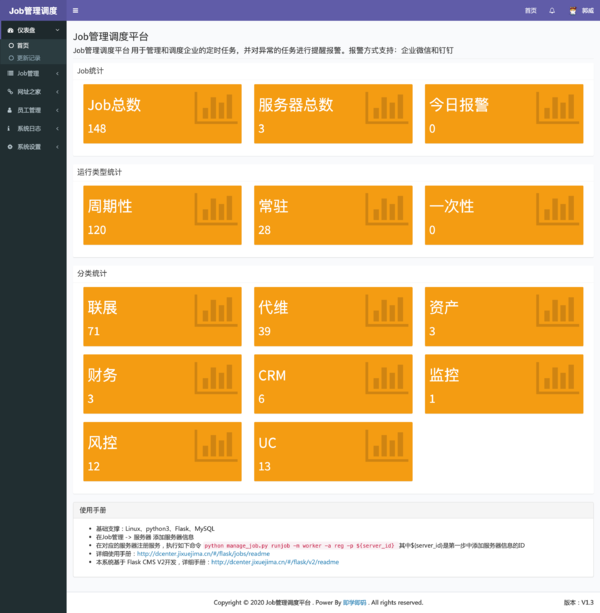Viewport: 600px width, 613px height.
Task: Click the 员工管理 person icon in sidebar
Action: coord(10,110)
